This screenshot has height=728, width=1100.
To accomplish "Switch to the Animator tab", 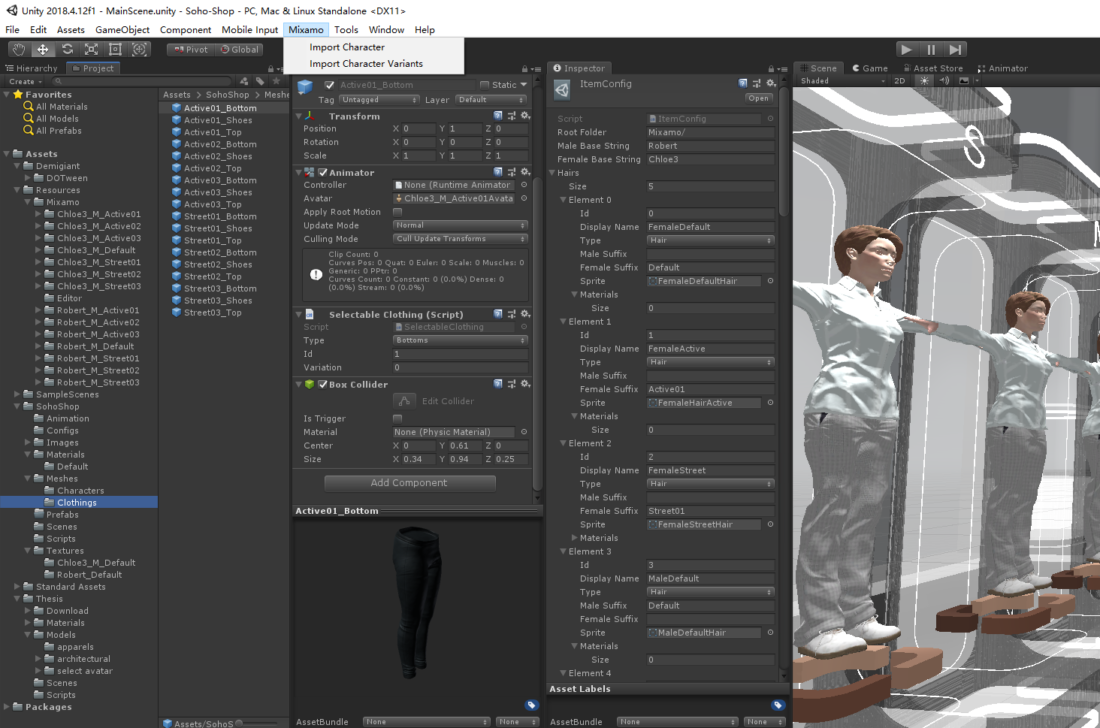I will click(1002, 68).
